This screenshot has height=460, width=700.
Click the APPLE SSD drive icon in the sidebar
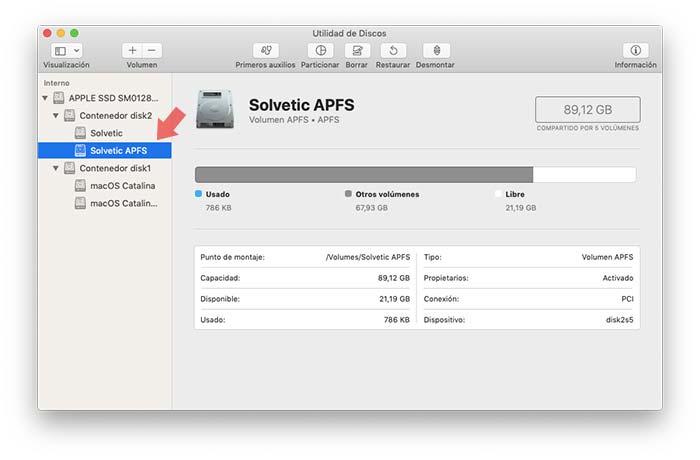pos(58,98)
